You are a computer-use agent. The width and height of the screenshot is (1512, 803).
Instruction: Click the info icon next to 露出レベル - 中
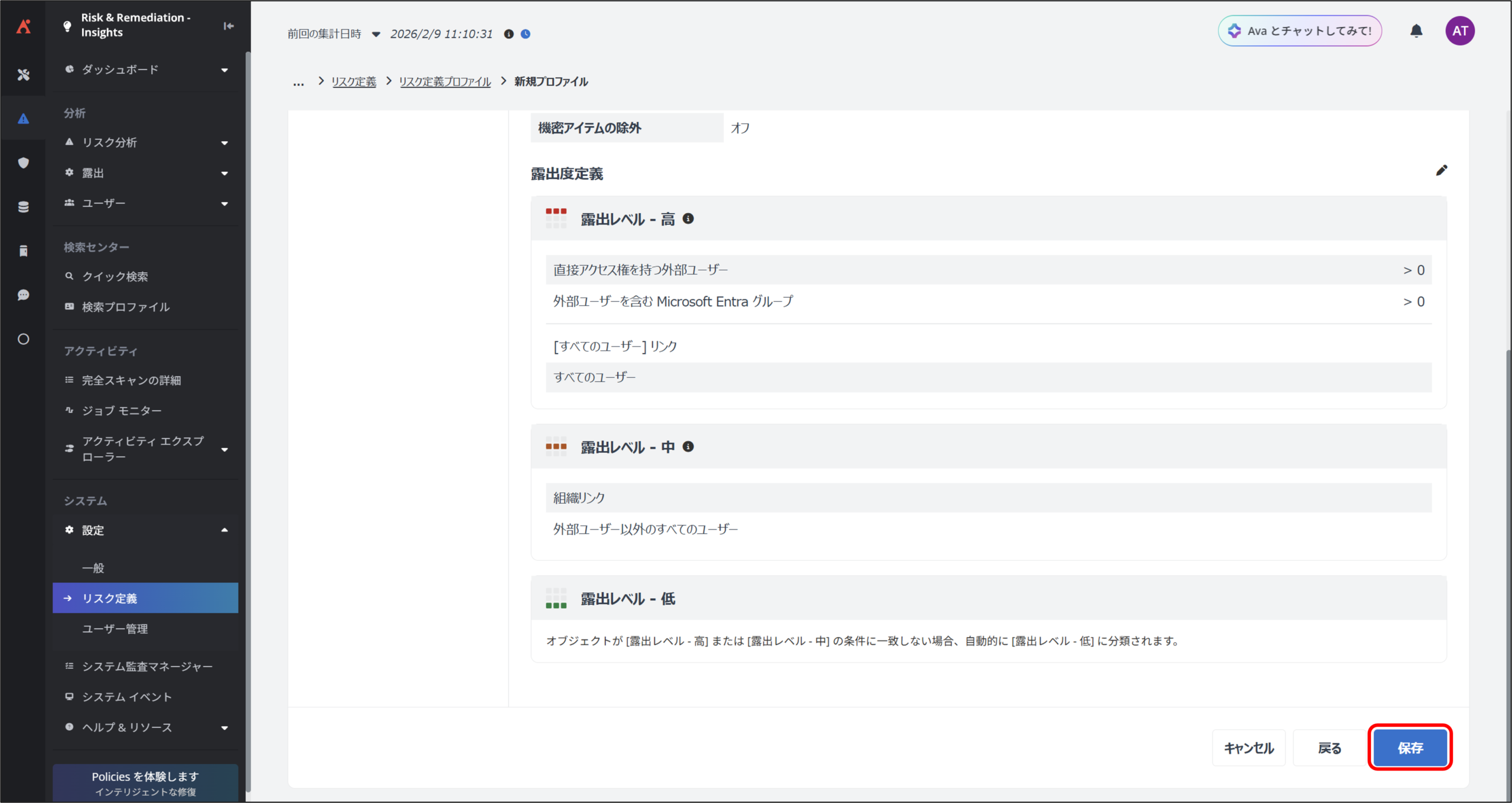point(688,447)
